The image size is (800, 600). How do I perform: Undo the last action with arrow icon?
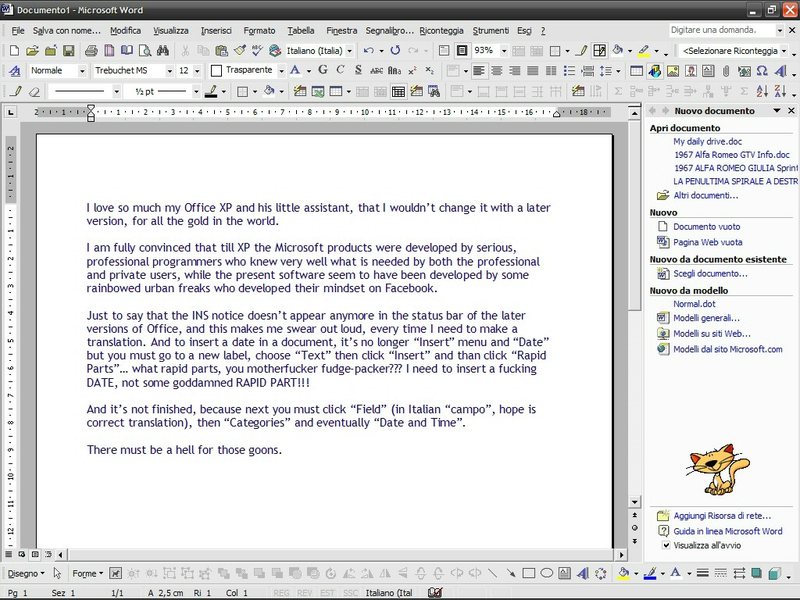click(368, 51)
